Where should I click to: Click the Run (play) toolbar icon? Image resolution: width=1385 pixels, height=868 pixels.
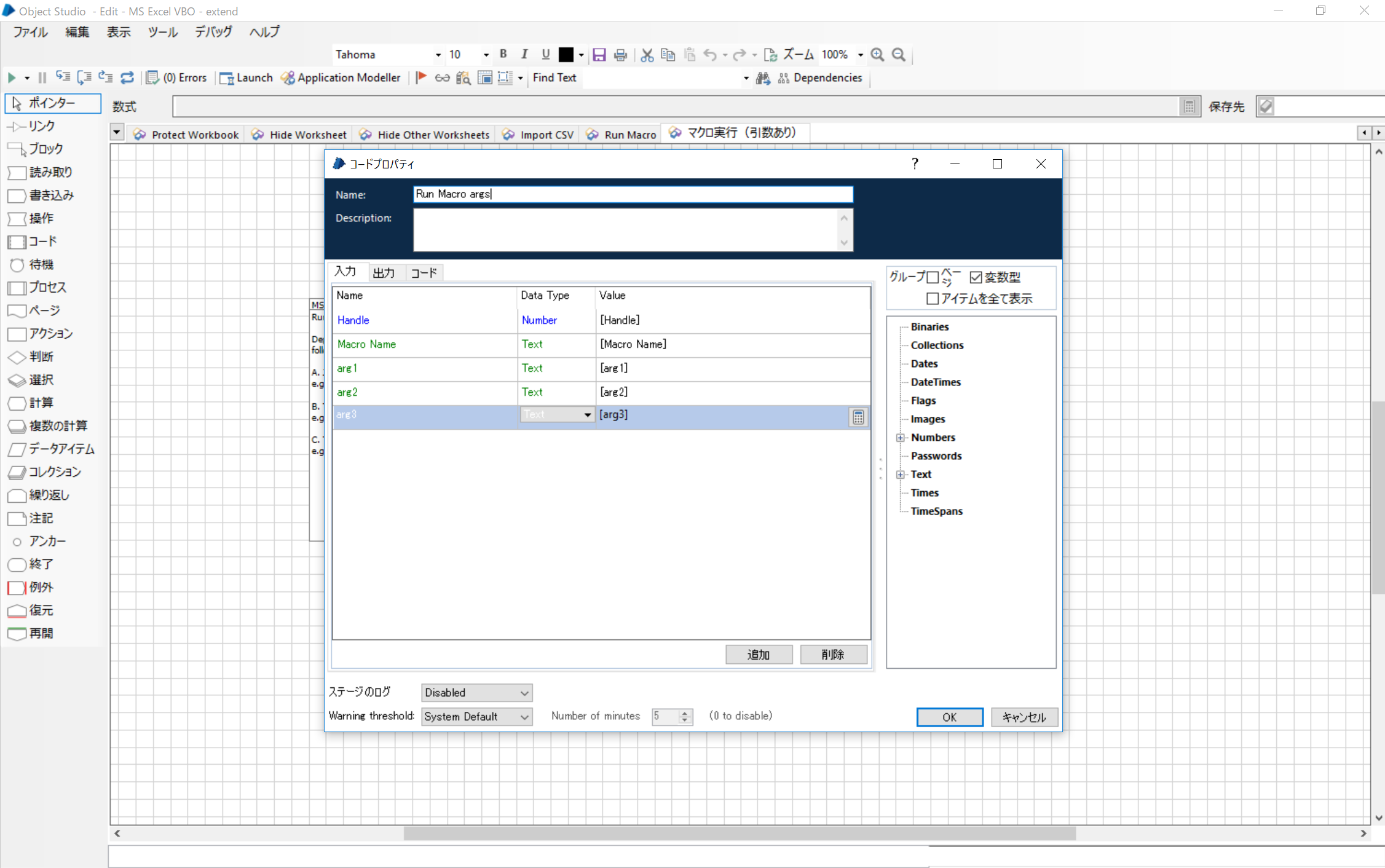(x=12, y=77)
